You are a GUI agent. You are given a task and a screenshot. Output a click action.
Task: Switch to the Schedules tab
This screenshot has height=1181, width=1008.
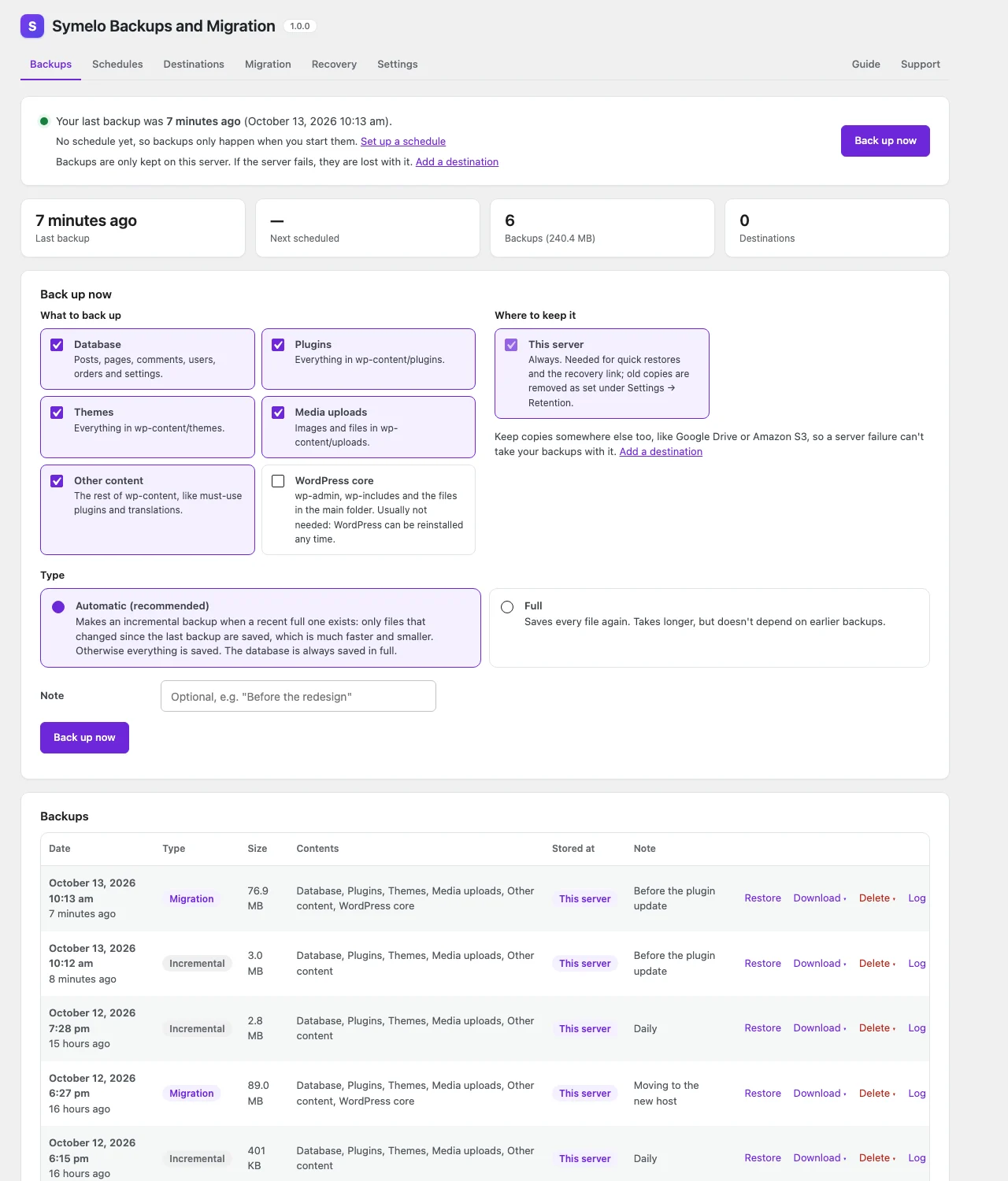[x=117, y=65]
